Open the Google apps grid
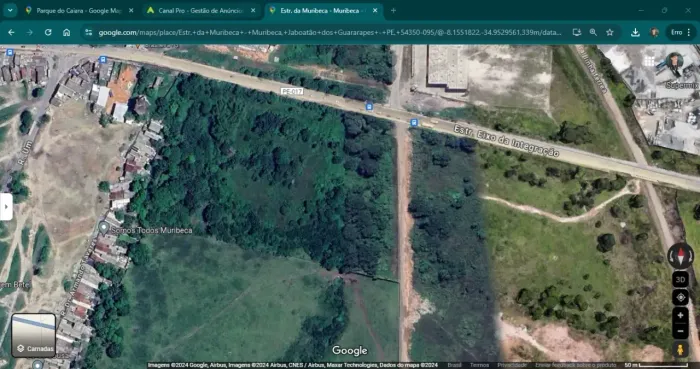The width and height of the screenshot is (700, 369). point(649,61)
